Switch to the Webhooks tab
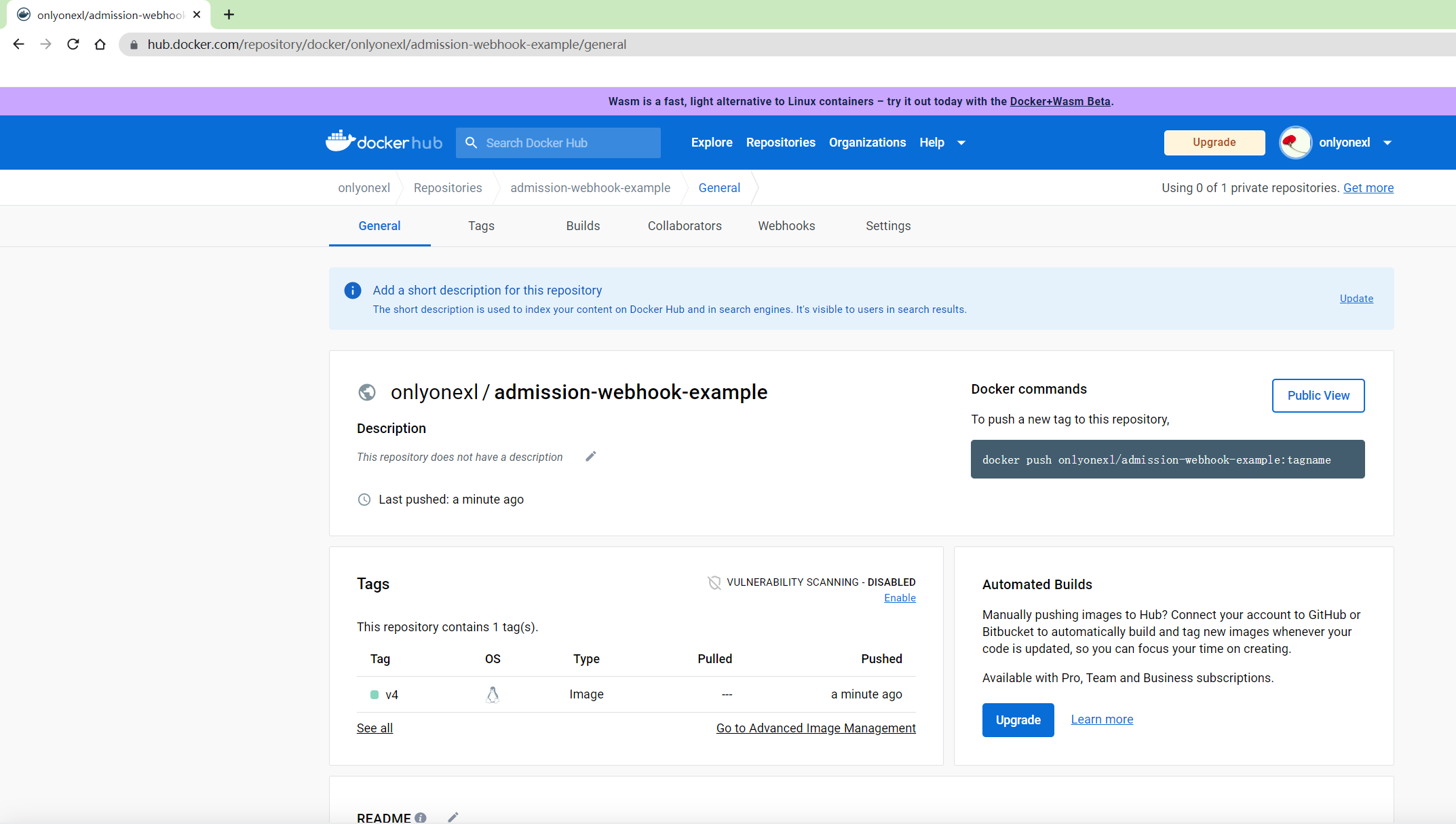Image resolution: width=1456 pixels, height=824 pixels. pyautogui.click(x=786, y=226)
